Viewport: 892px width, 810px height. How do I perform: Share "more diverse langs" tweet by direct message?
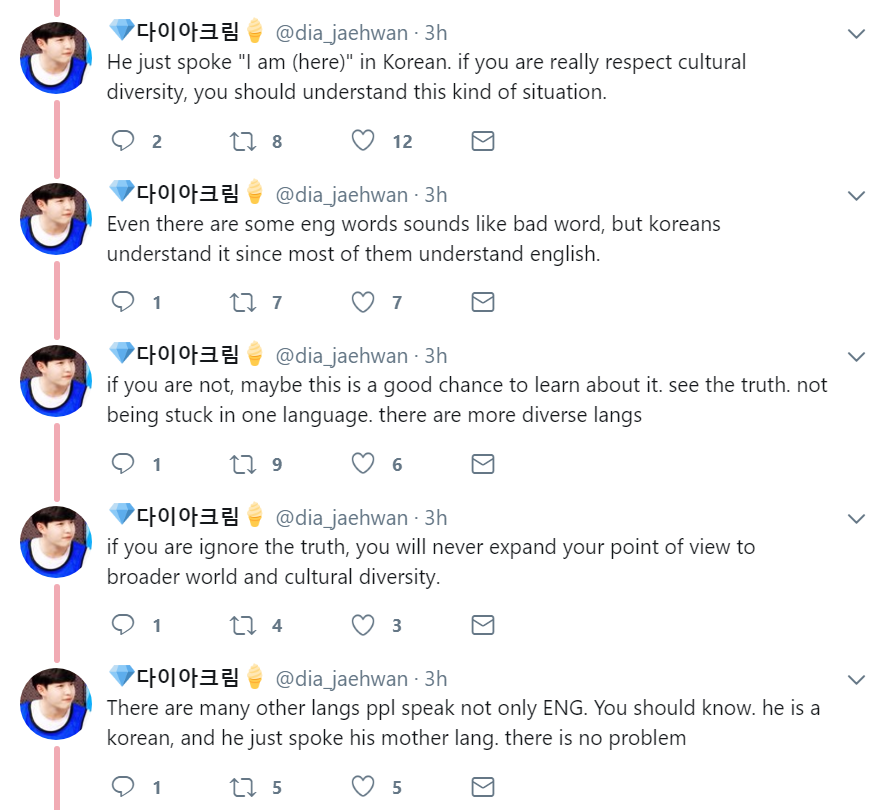pyautogui.click(x=483, y=464)
